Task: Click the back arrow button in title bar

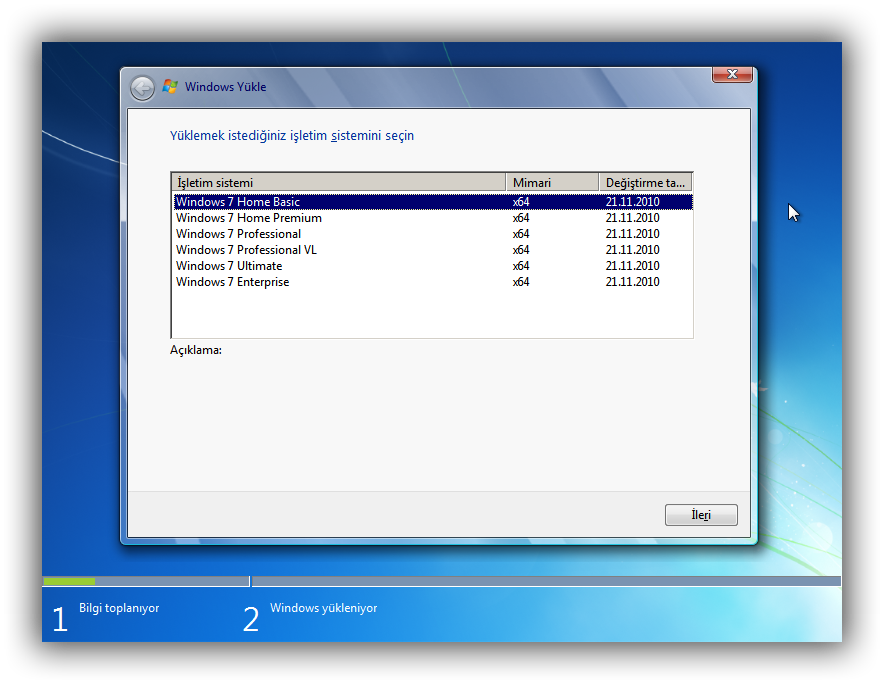Action: [x=142, y=88]
